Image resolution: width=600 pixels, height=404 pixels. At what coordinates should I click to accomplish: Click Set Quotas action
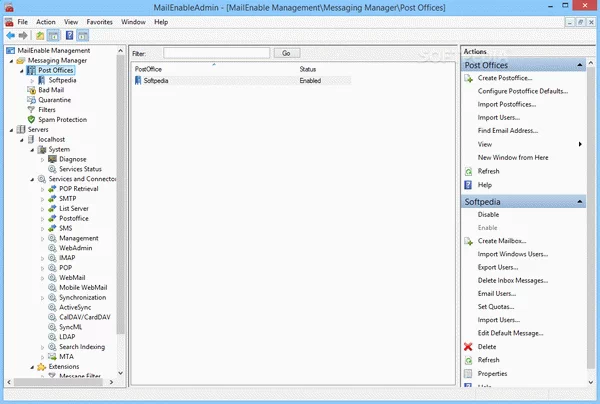coord(496,307)
